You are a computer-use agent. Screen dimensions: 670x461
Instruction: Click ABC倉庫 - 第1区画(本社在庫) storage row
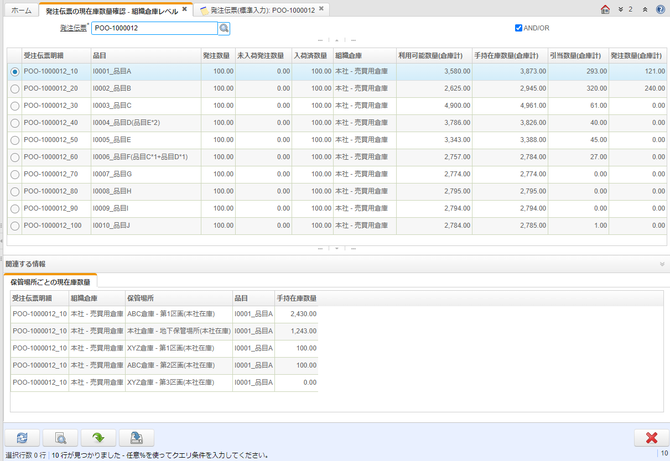pos(164,314)
